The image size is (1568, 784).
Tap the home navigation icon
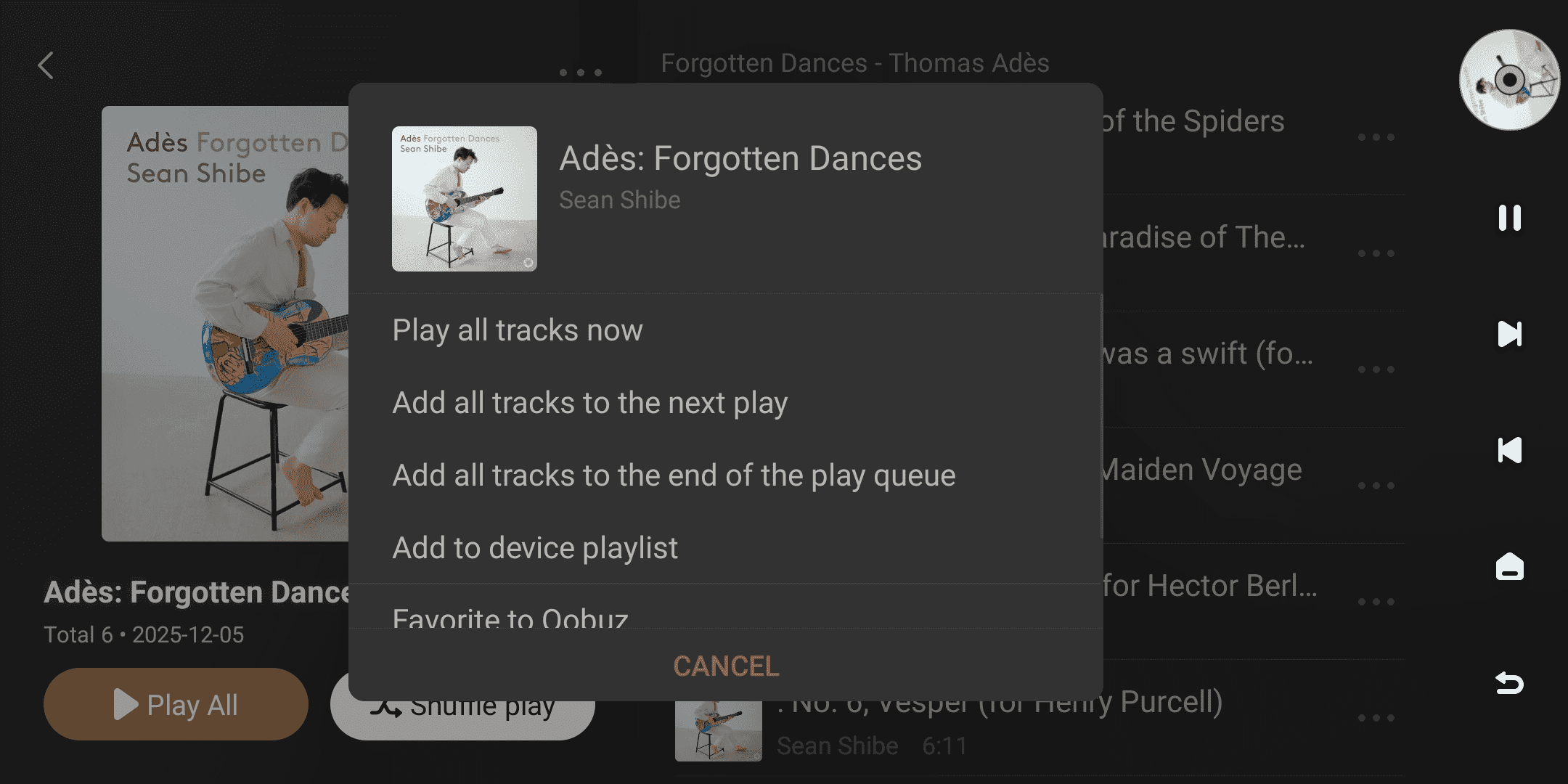pos(1509,566)
